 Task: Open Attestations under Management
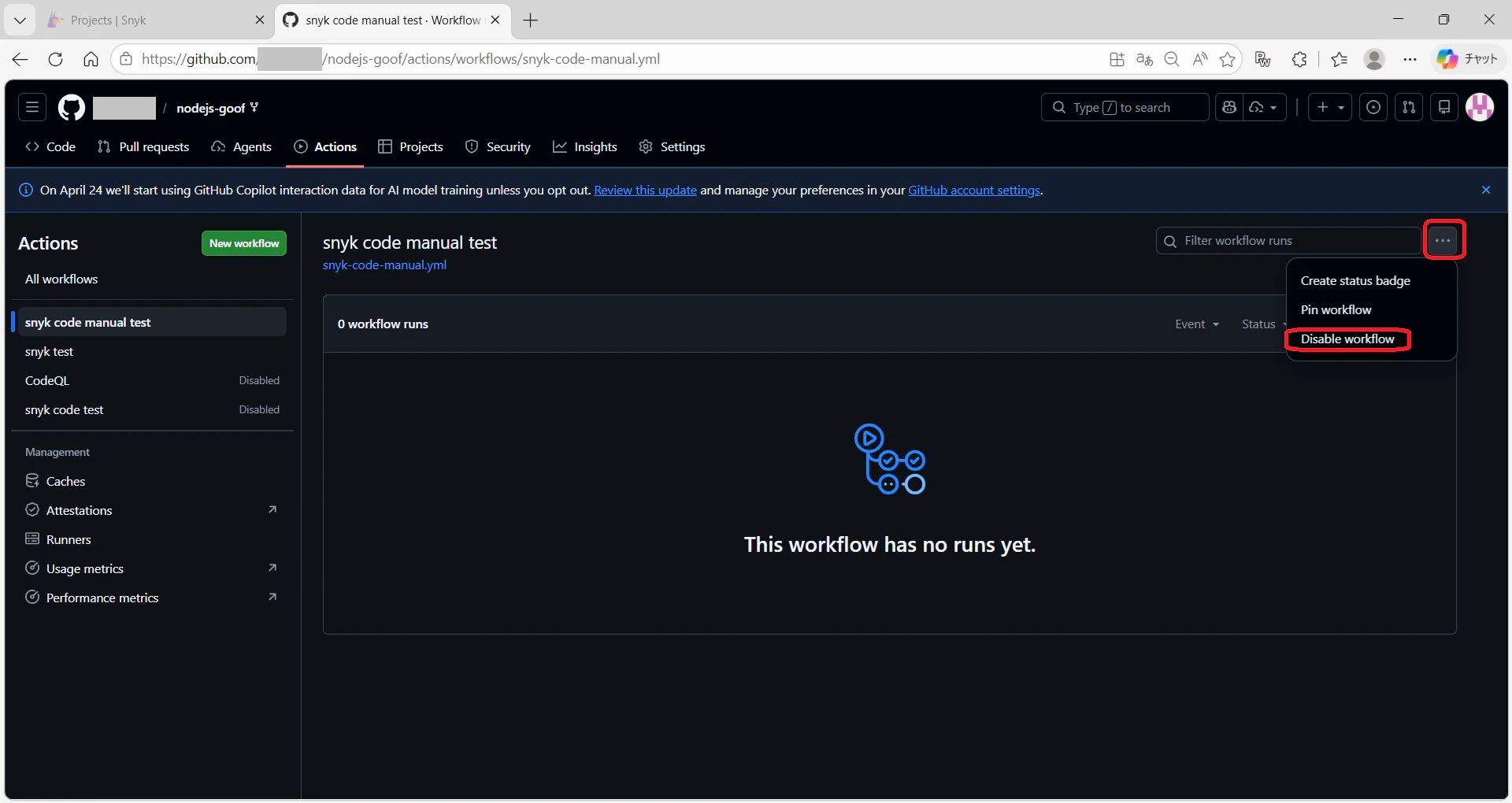[x=152, y=510]
